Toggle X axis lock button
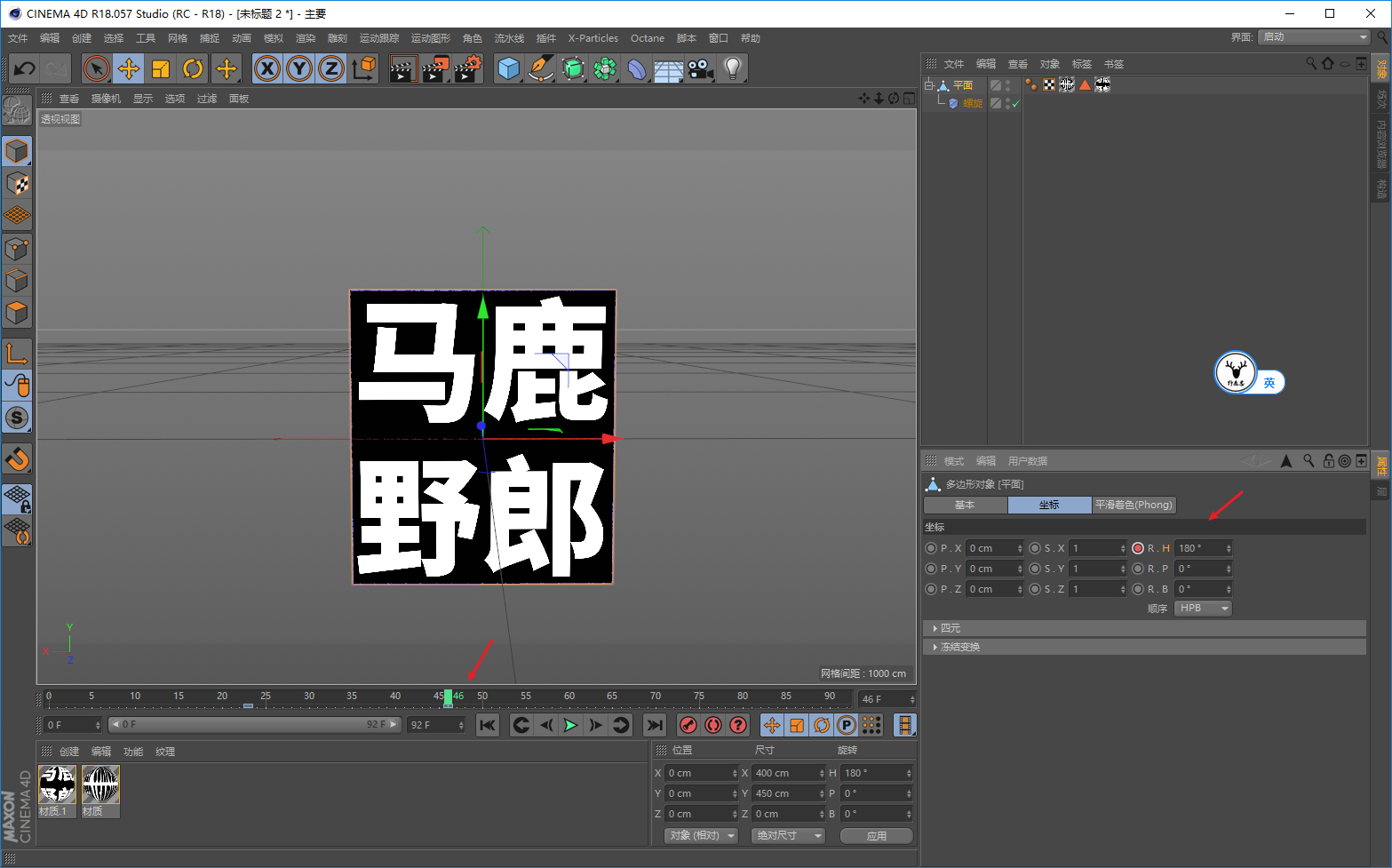 point(267,68)
